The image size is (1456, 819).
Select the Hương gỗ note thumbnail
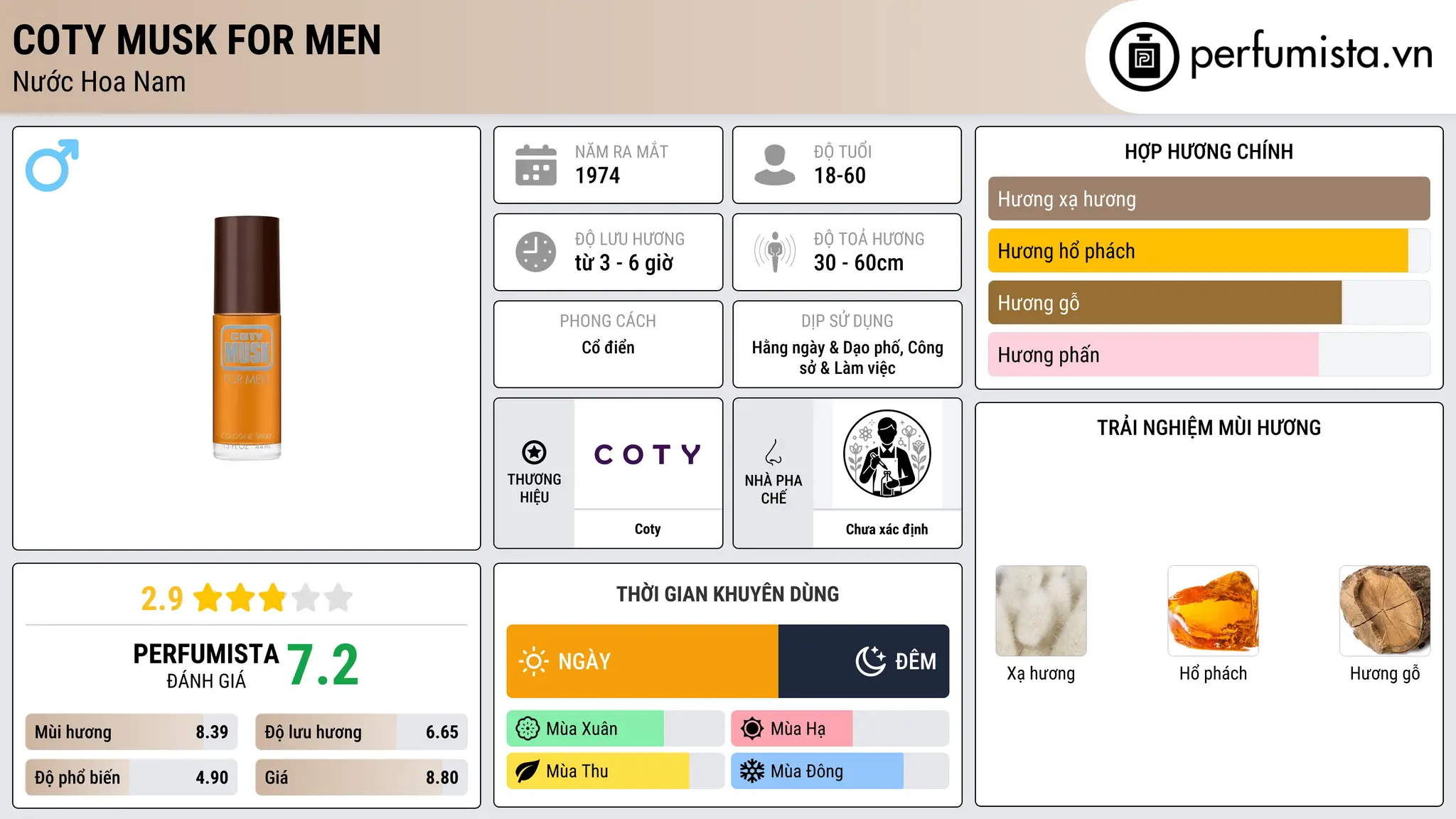click(1385, 611)
